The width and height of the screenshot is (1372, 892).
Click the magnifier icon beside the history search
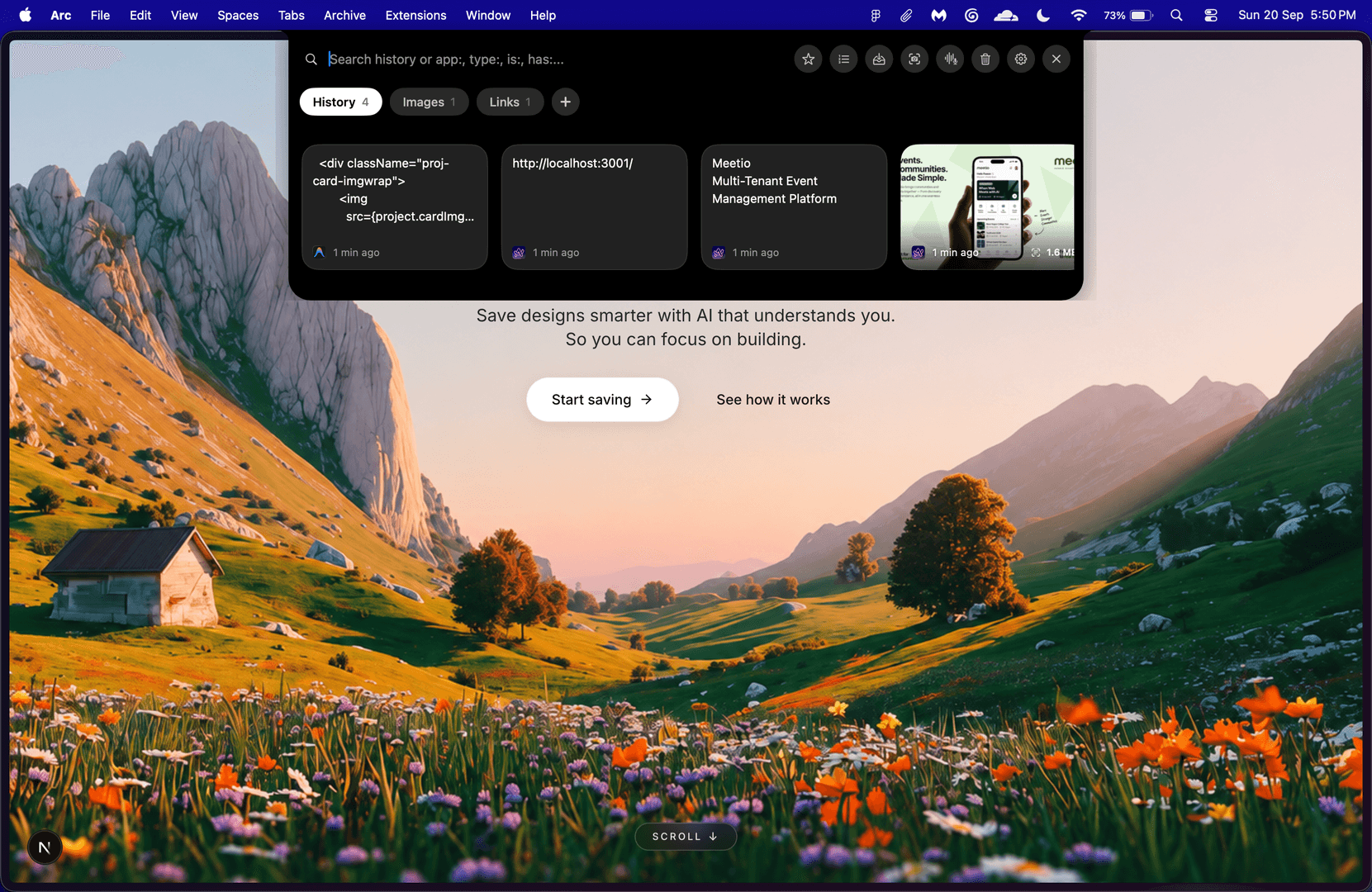311,59
